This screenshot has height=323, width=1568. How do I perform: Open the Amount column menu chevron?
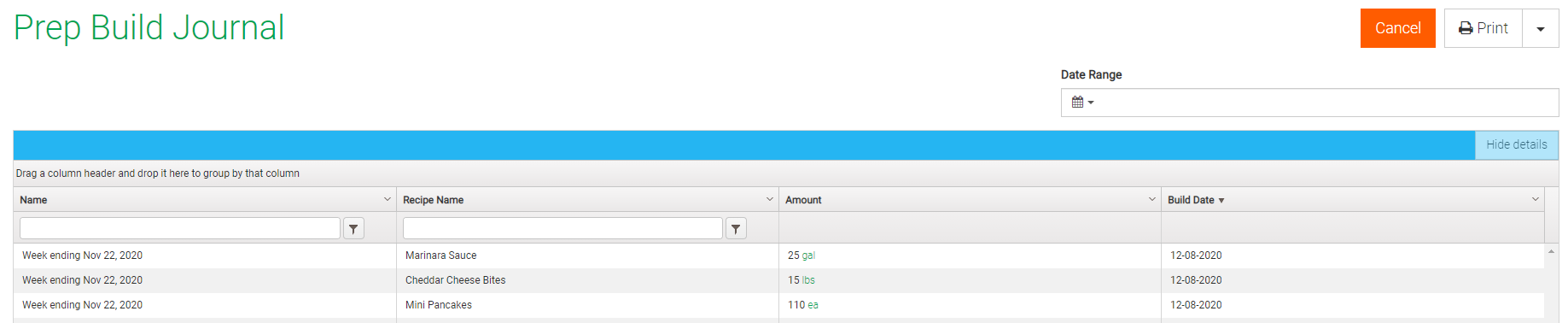pyautogui.click(x=1152, y=199)
